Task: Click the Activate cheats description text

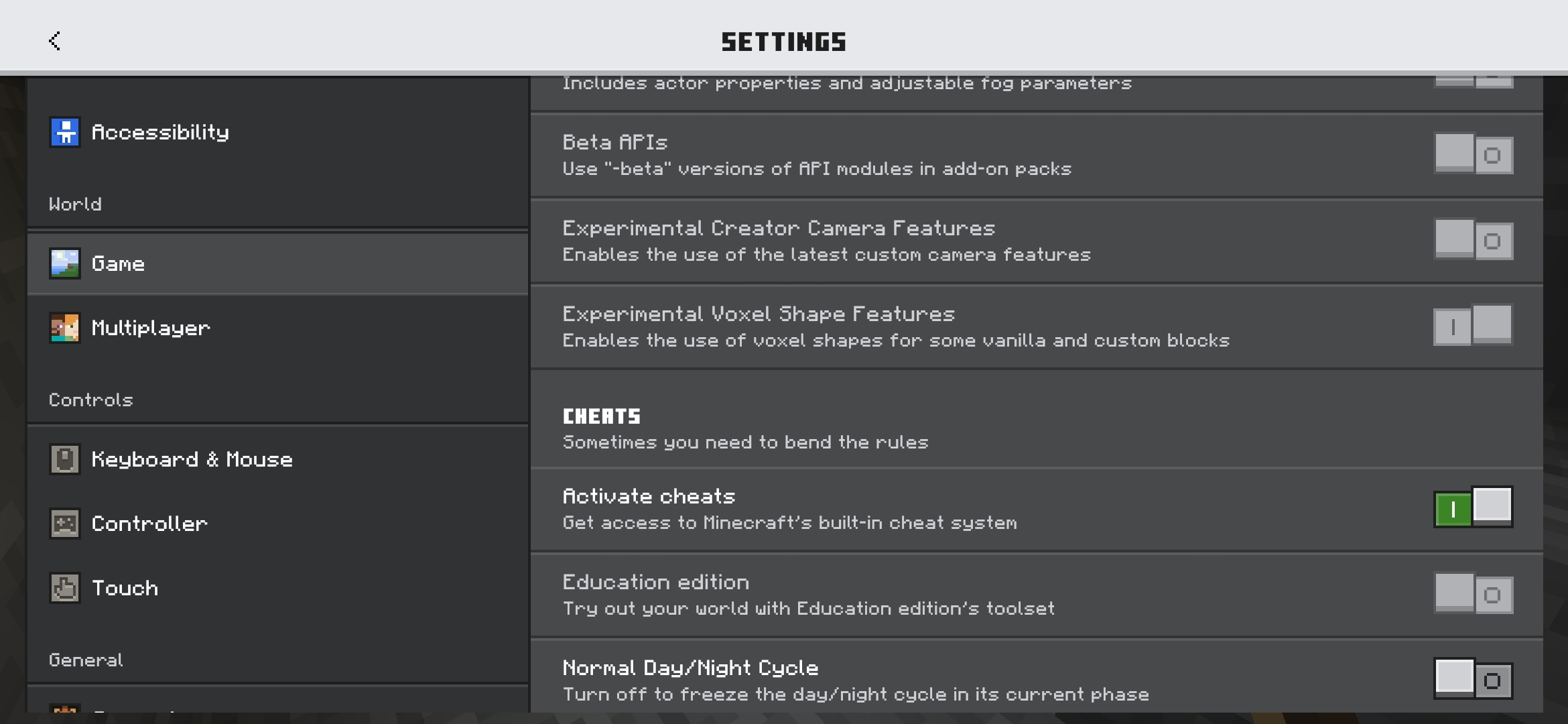Action: (789, 523)
